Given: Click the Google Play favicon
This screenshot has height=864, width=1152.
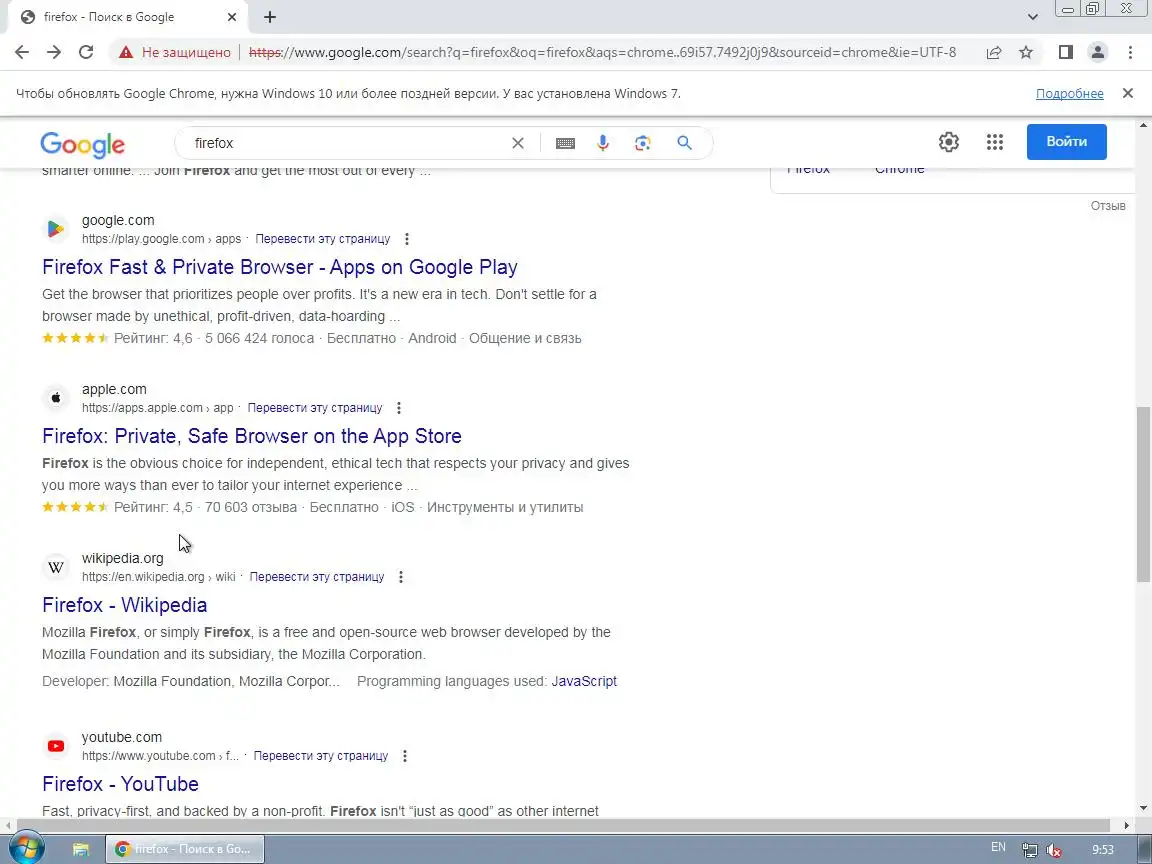Looking at the screenshot, I should 56,229.
